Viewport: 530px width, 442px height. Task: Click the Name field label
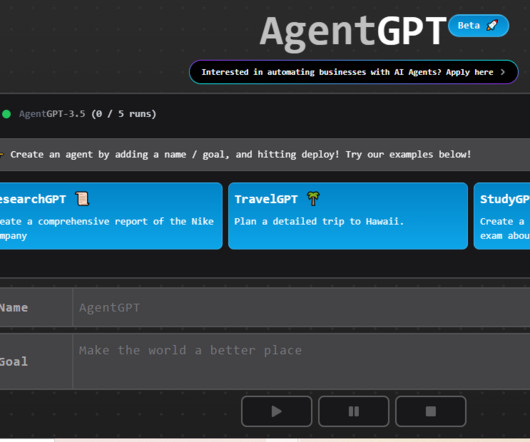(x=14, y=308)
